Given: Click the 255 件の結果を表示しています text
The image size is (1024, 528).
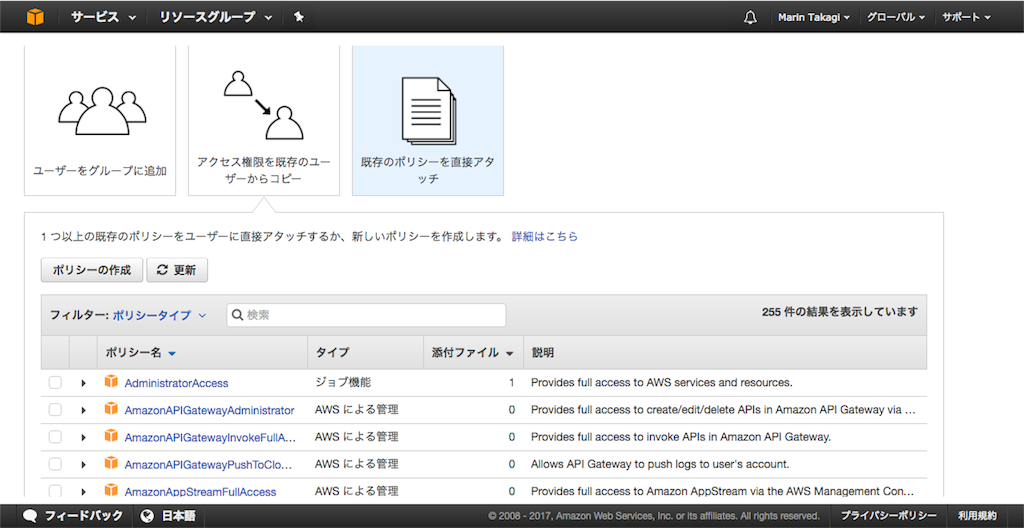Looking at the screenshot, I should [x=840, y=312].
